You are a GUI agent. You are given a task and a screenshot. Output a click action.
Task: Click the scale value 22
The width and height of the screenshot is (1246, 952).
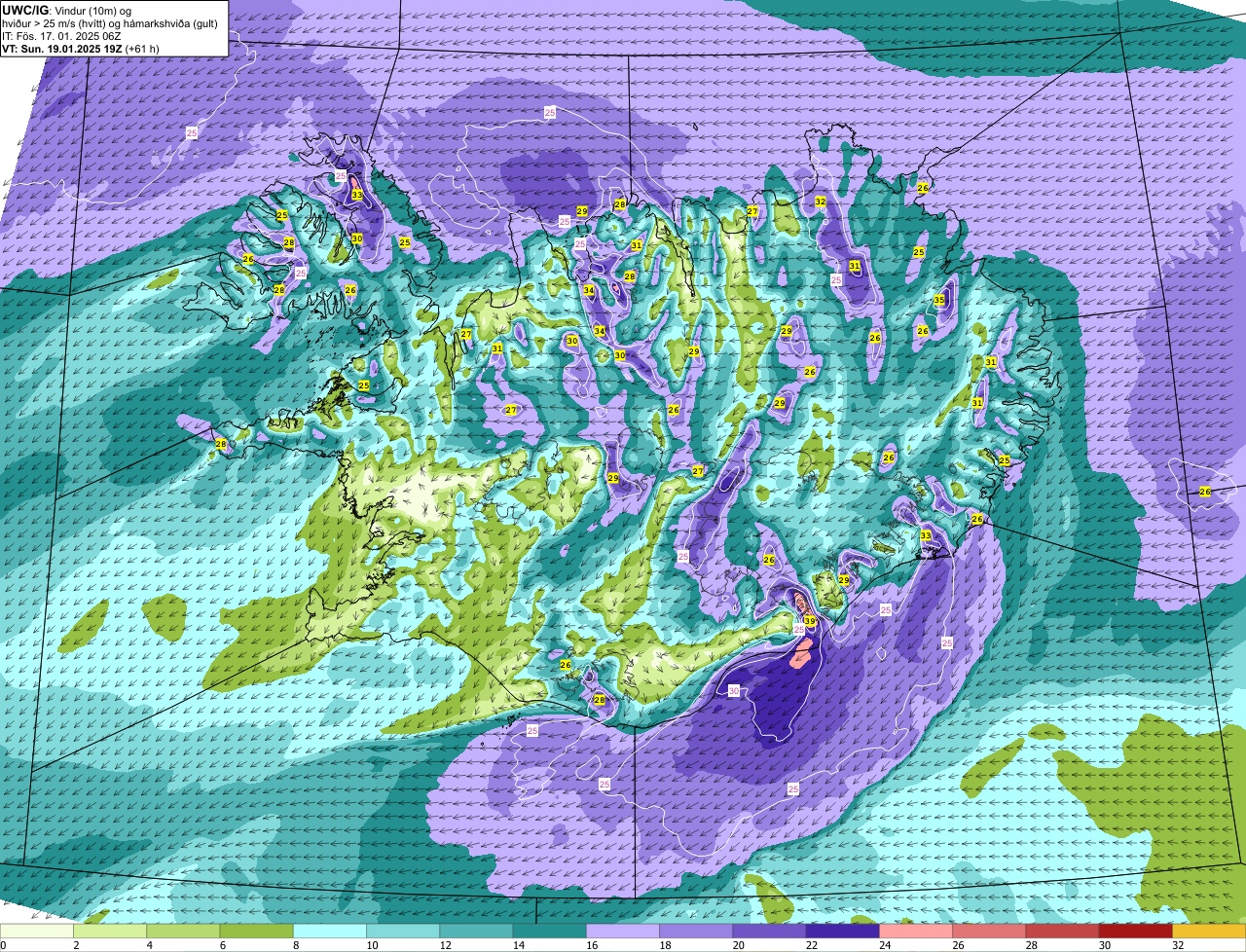click(x=812, y=945)
